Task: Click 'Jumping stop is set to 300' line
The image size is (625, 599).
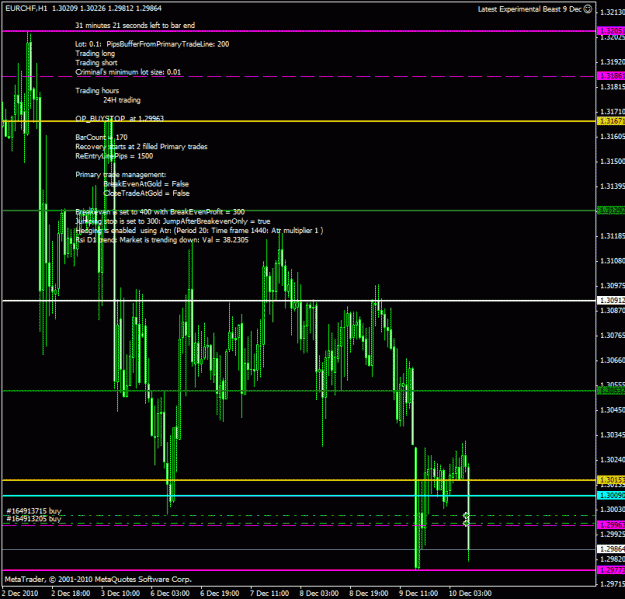Action: coord(173,221)
